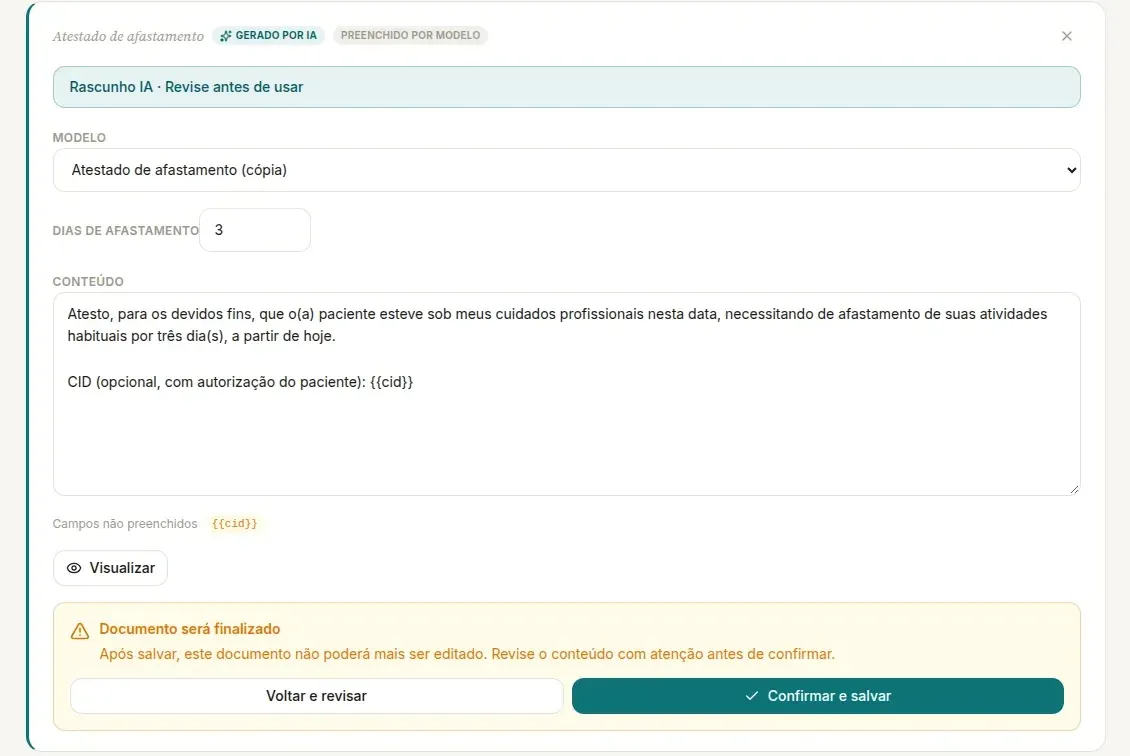Click the eye icon on Visualizar
This screenshot has height=756, width=1130.
click(74, 568)
